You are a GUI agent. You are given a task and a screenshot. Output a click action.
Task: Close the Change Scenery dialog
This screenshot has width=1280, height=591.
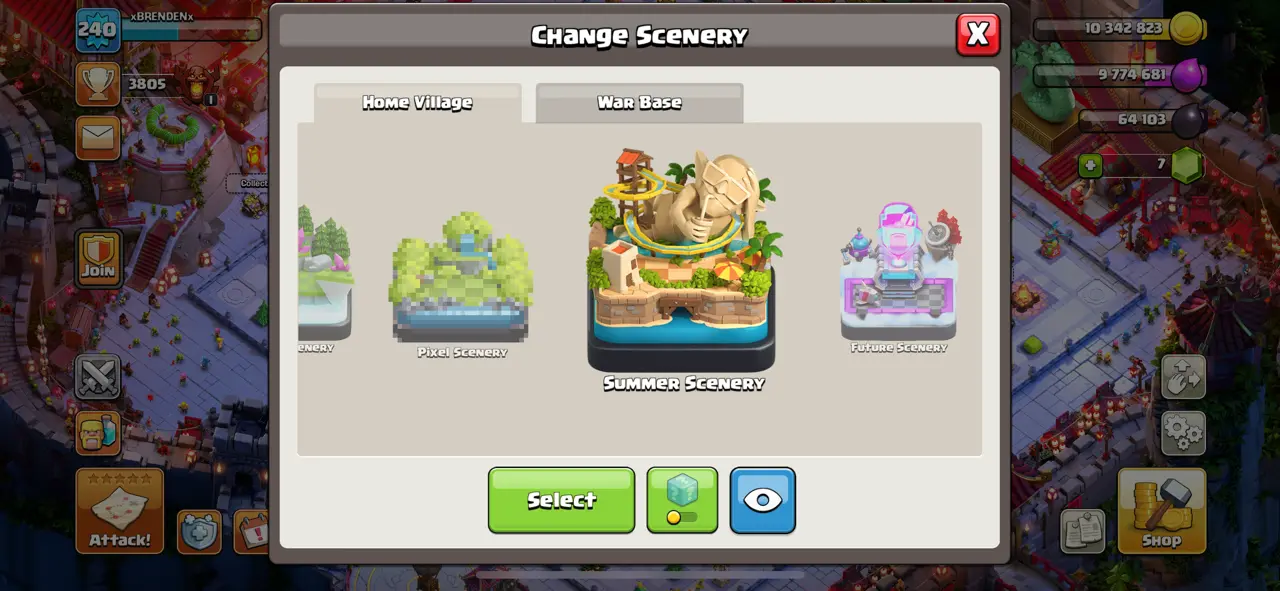[x=978, y=34]
